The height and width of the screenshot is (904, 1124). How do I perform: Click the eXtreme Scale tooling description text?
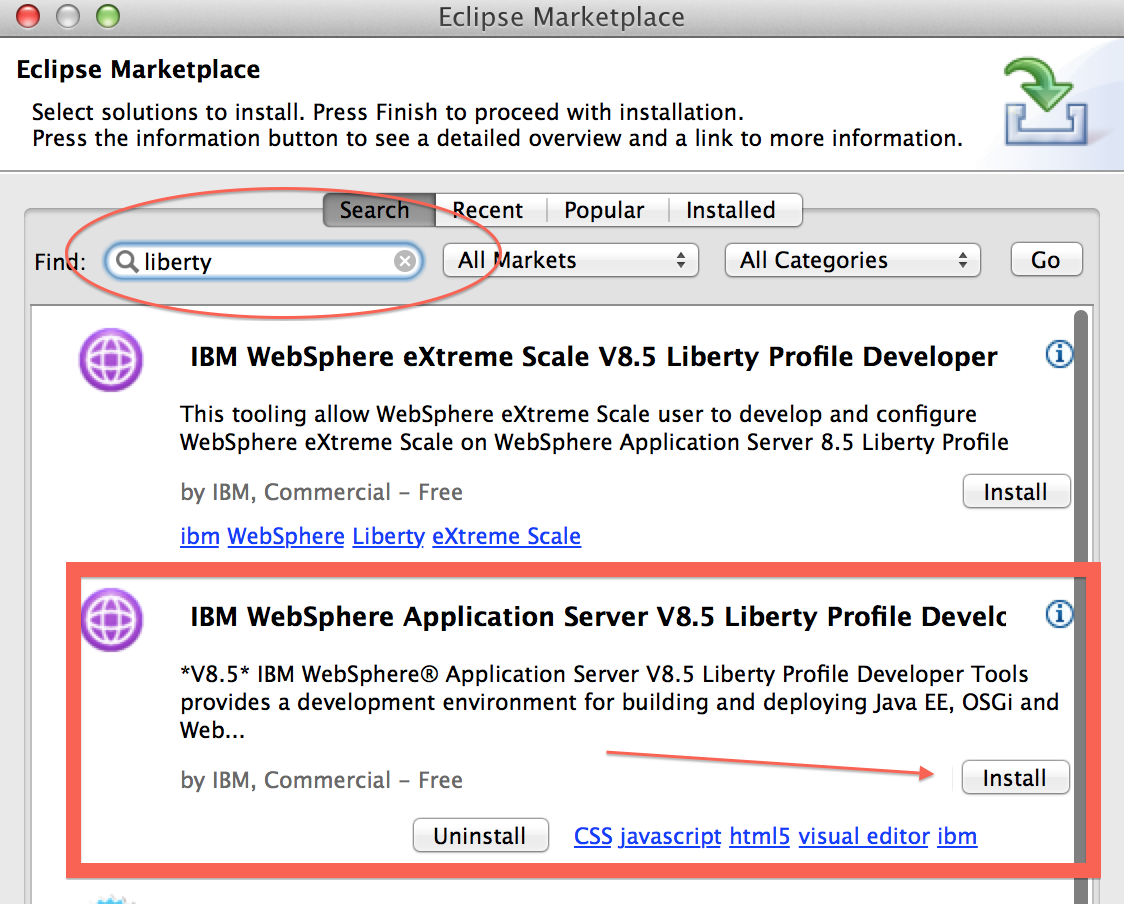pos(594,428)
